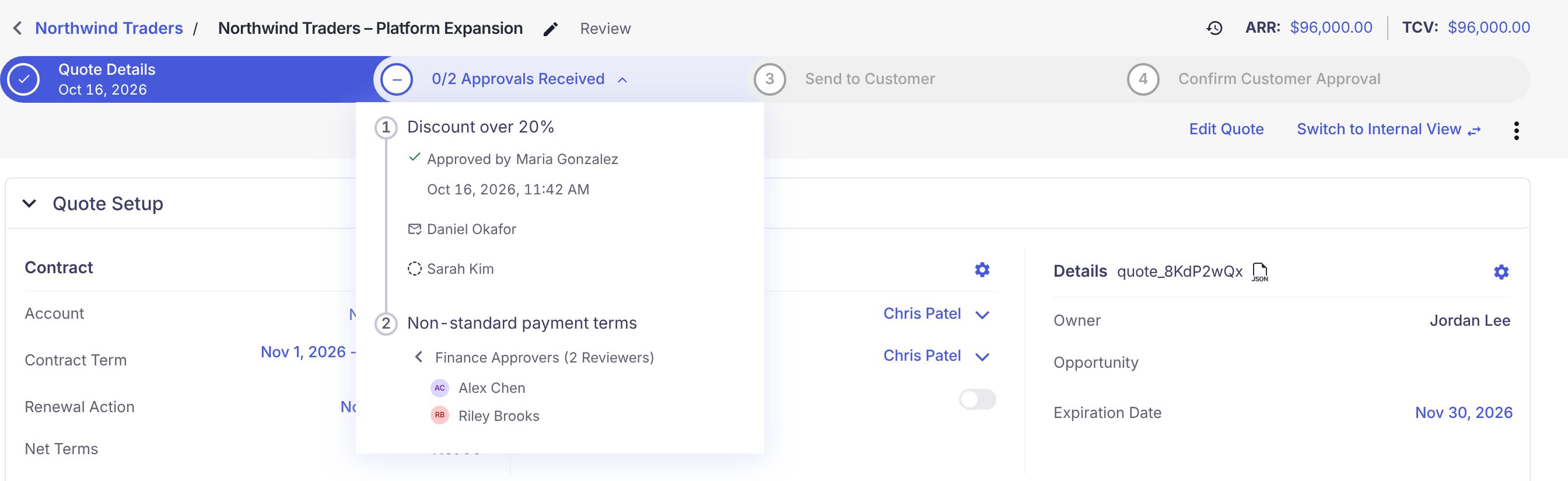
Task: Click the Oct 16, 2026, 11:42 AM timestamp
Action: (508, 189)
